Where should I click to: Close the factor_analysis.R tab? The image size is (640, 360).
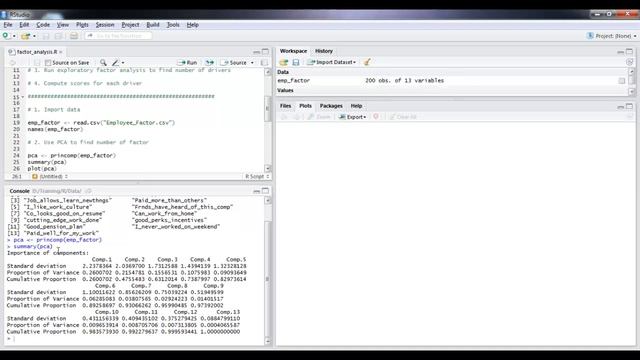pyautogui.click(x=61, y=52)
